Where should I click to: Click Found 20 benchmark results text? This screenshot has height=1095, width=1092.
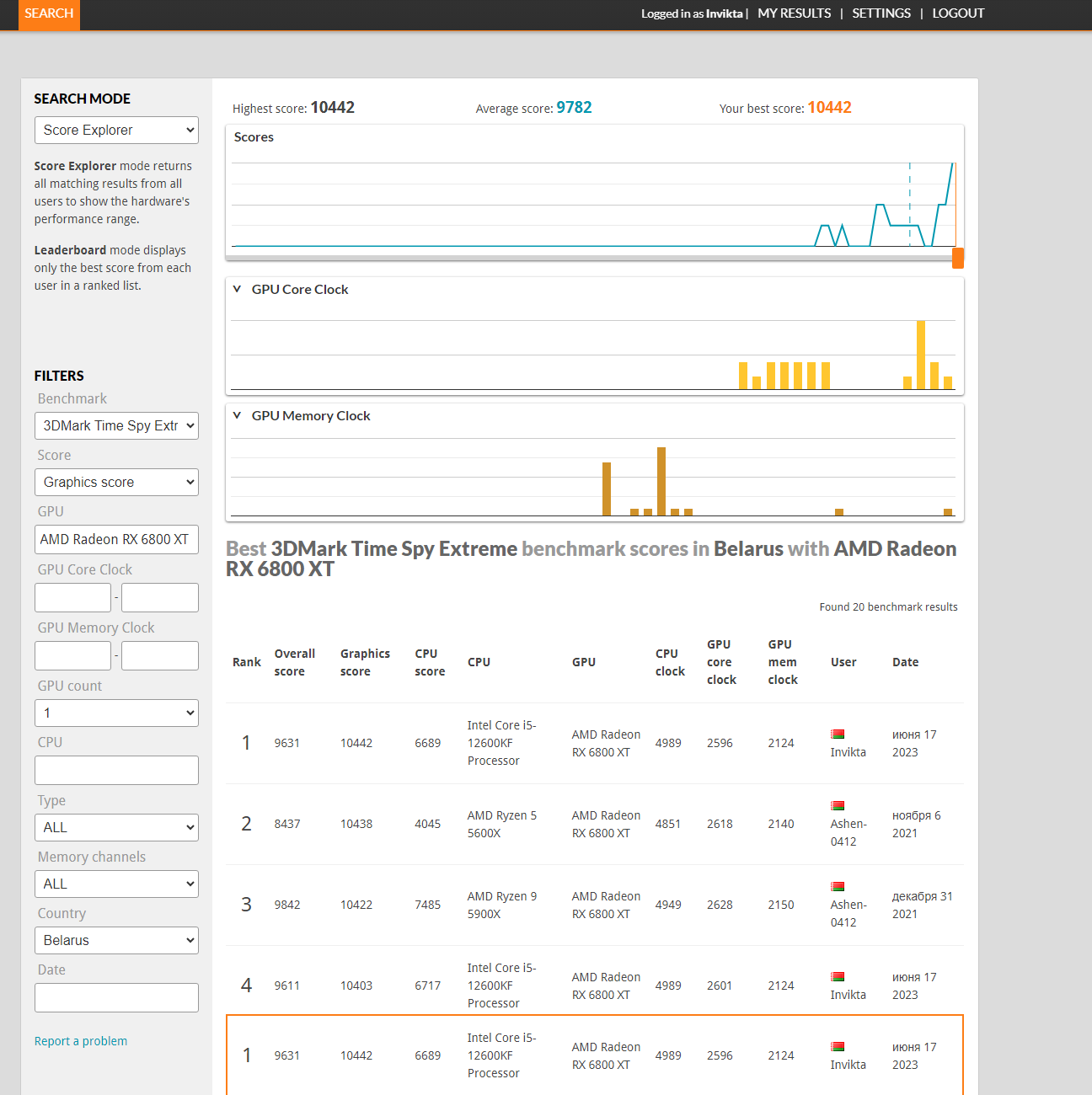pos(888,606)
